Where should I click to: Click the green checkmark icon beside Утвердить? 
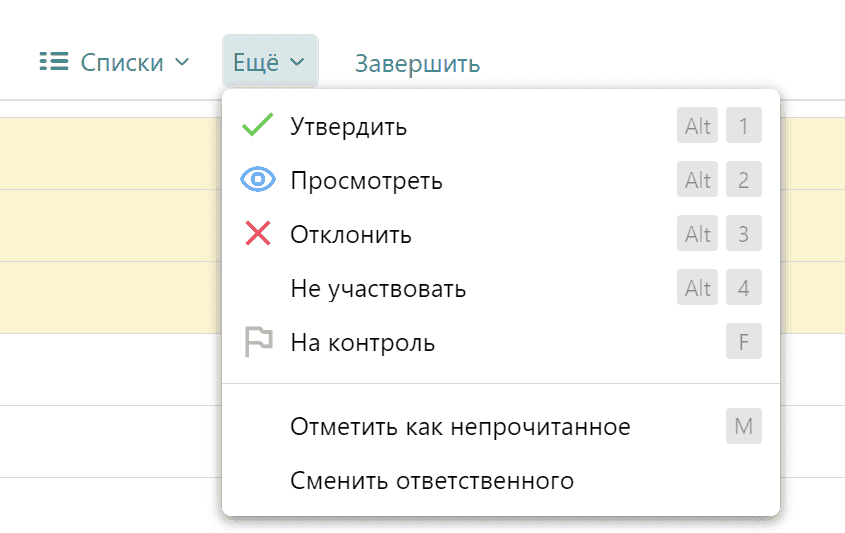[258, 126]
